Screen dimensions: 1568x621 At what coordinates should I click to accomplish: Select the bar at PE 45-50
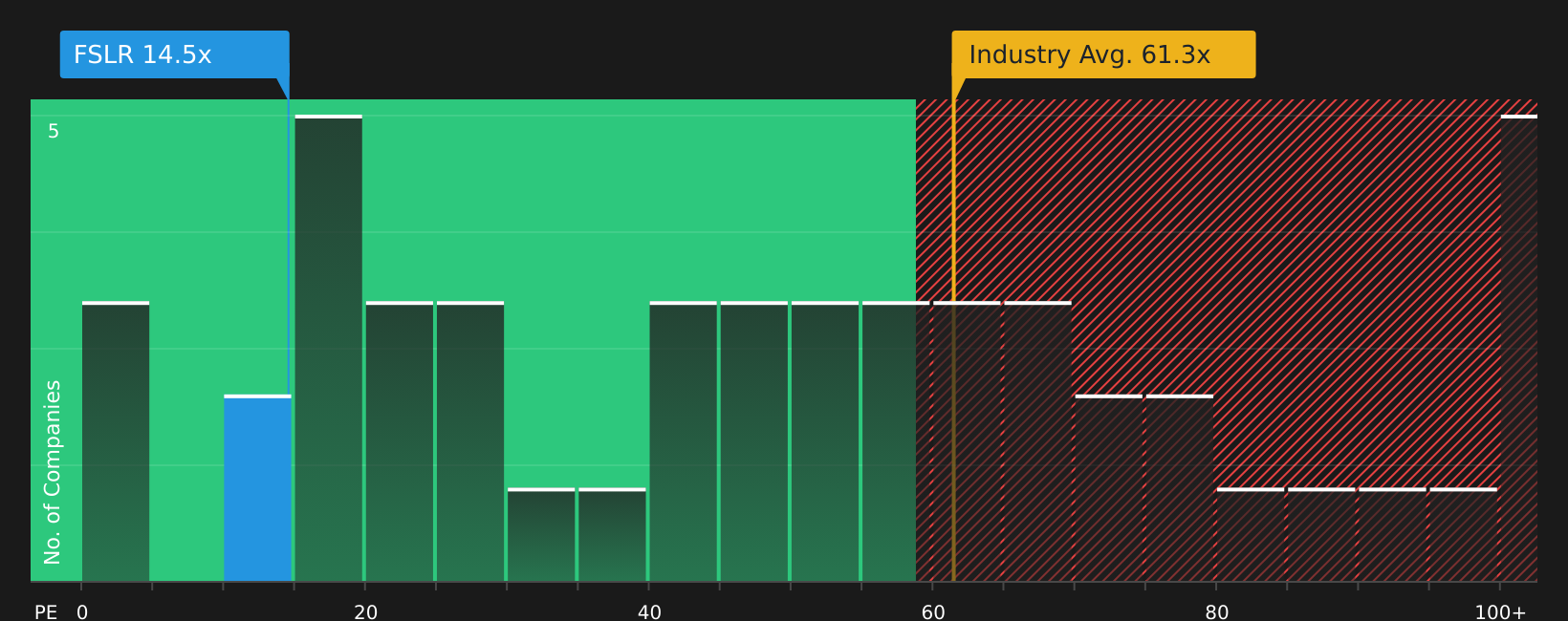754,441
